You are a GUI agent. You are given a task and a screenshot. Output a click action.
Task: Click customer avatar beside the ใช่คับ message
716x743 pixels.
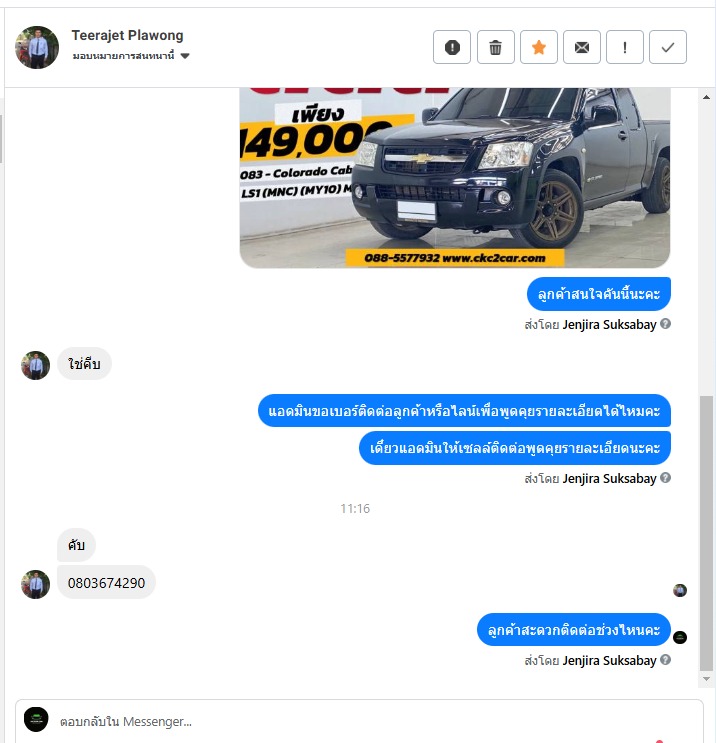pos(36,365)
